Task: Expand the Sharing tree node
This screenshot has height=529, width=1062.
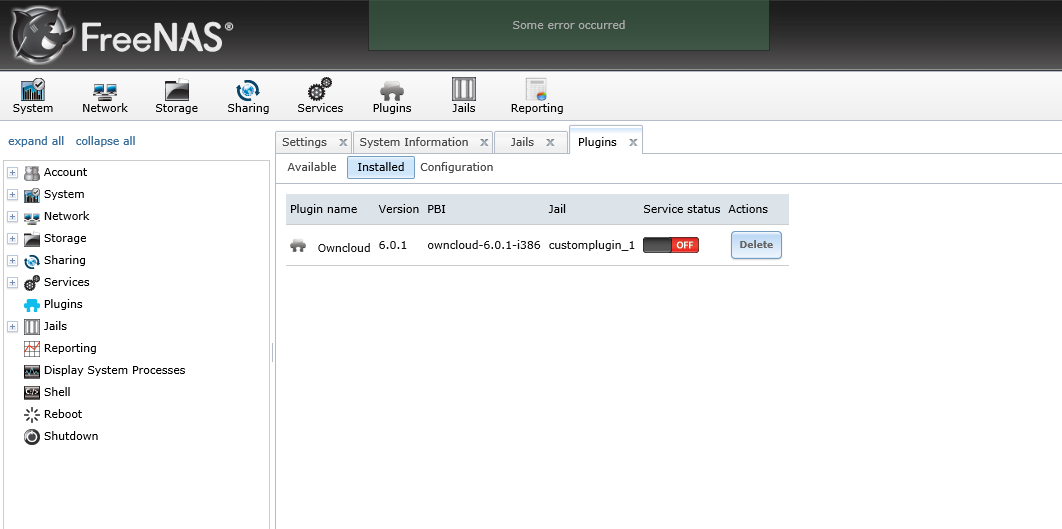Action: (x=12, y=261)
